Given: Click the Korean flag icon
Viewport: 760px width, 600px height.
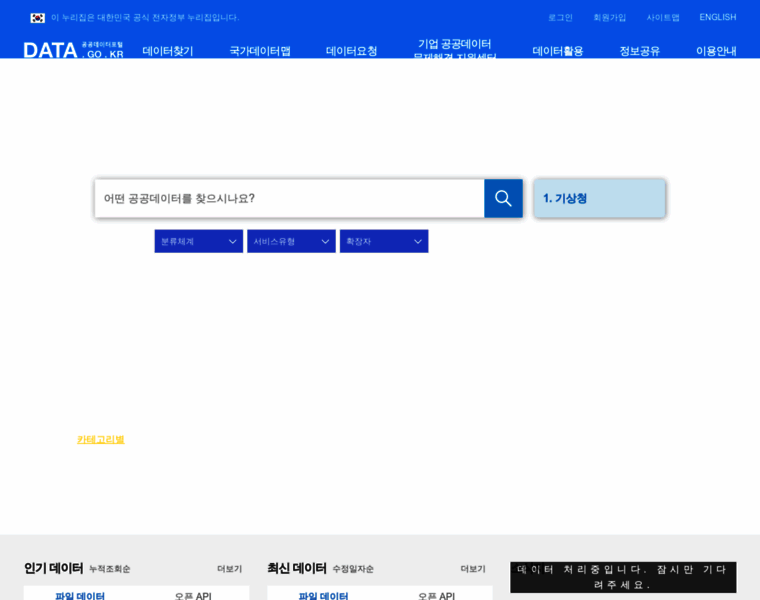Looking at the screenshot, I should coord(37,18).
